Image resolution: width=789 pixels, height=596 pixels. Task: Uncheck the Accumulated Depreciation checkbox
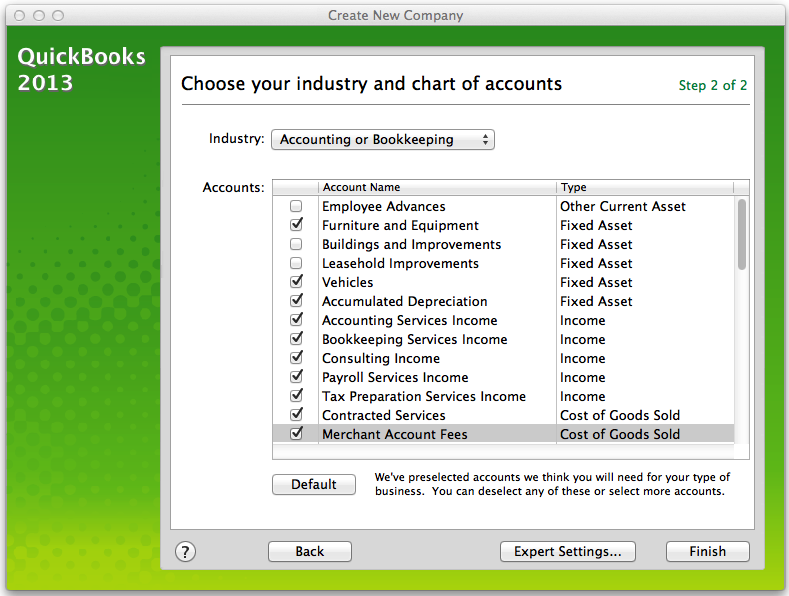[296, 301]
